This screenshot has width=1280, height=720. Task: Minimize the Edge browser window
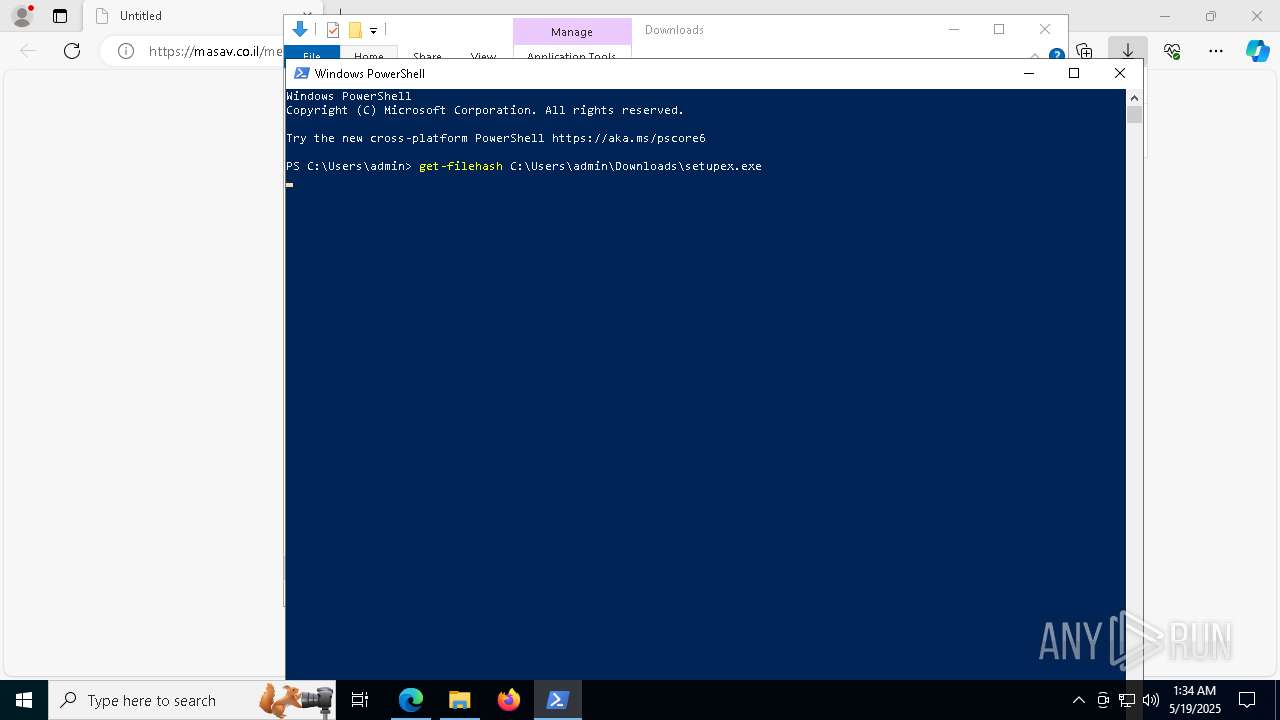pos(1165,16)
